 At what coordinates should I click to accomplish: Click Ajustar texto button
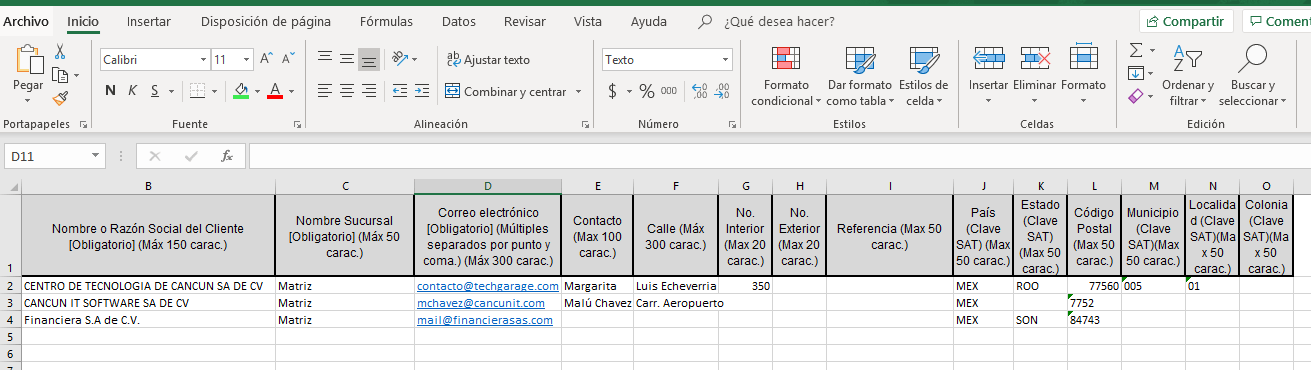coord(488,60)
